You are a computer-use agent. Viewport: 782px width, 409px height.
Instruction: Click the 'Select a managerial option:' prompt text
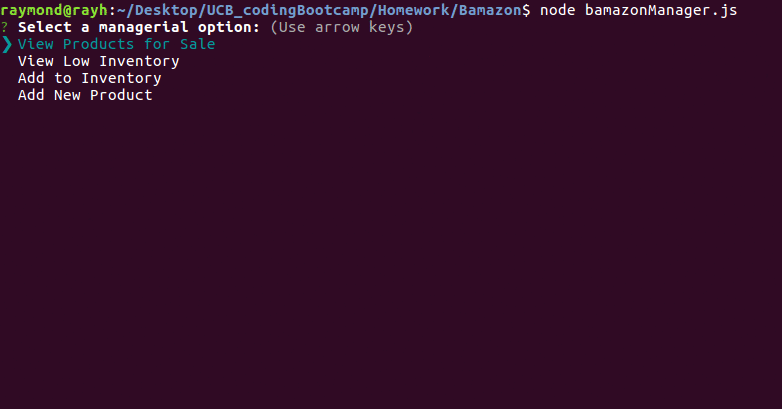point(139,27)
